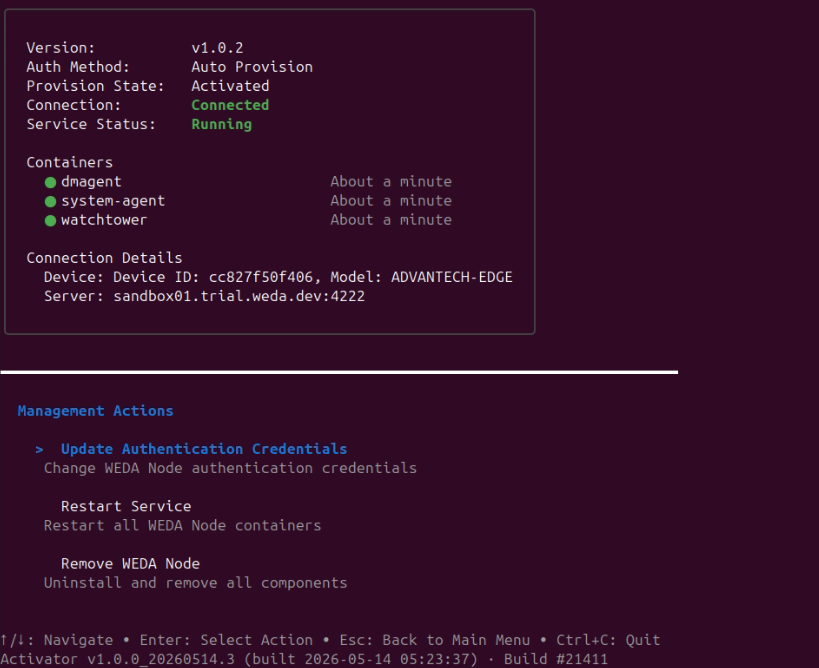This screenshot has width=819, height=668.
Task: Click the Service Status: label
Action: point(91,124)
